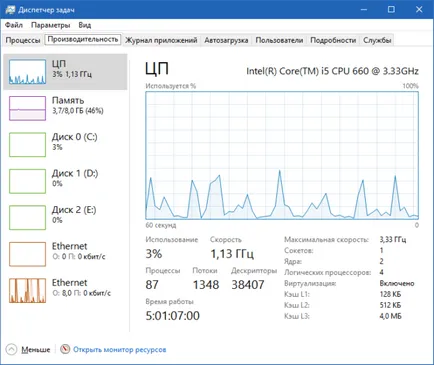The width and height of the screenshot is (434, 365).
Task: Click the Логических процессоров label
Action: click(327, 273)
